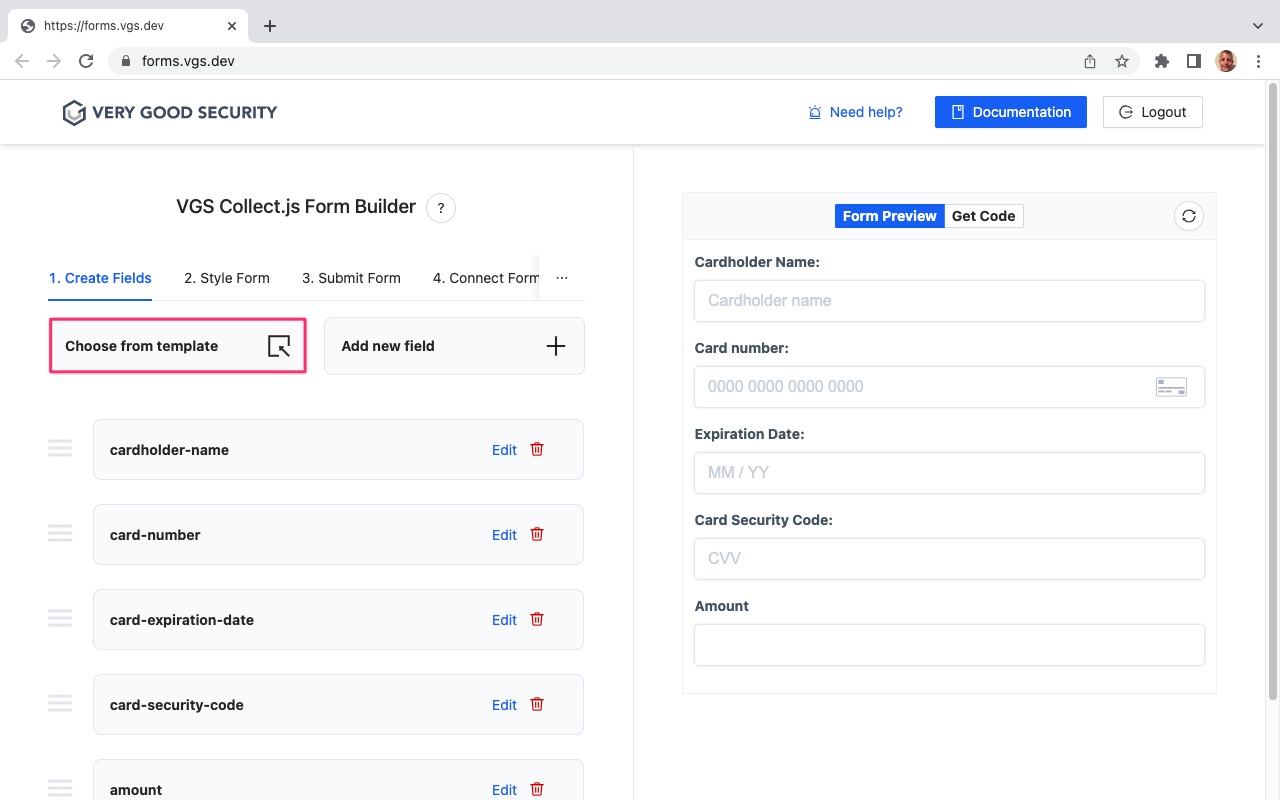Delete the amount field with trash icon
The width and height of the screenshot is (1280, 800).
click(537, 789)
